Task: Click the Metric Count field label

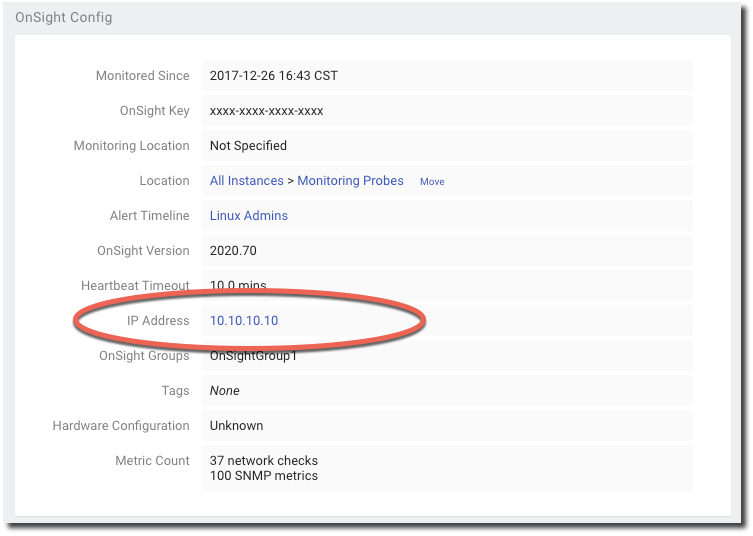Action: click(152, 461)
